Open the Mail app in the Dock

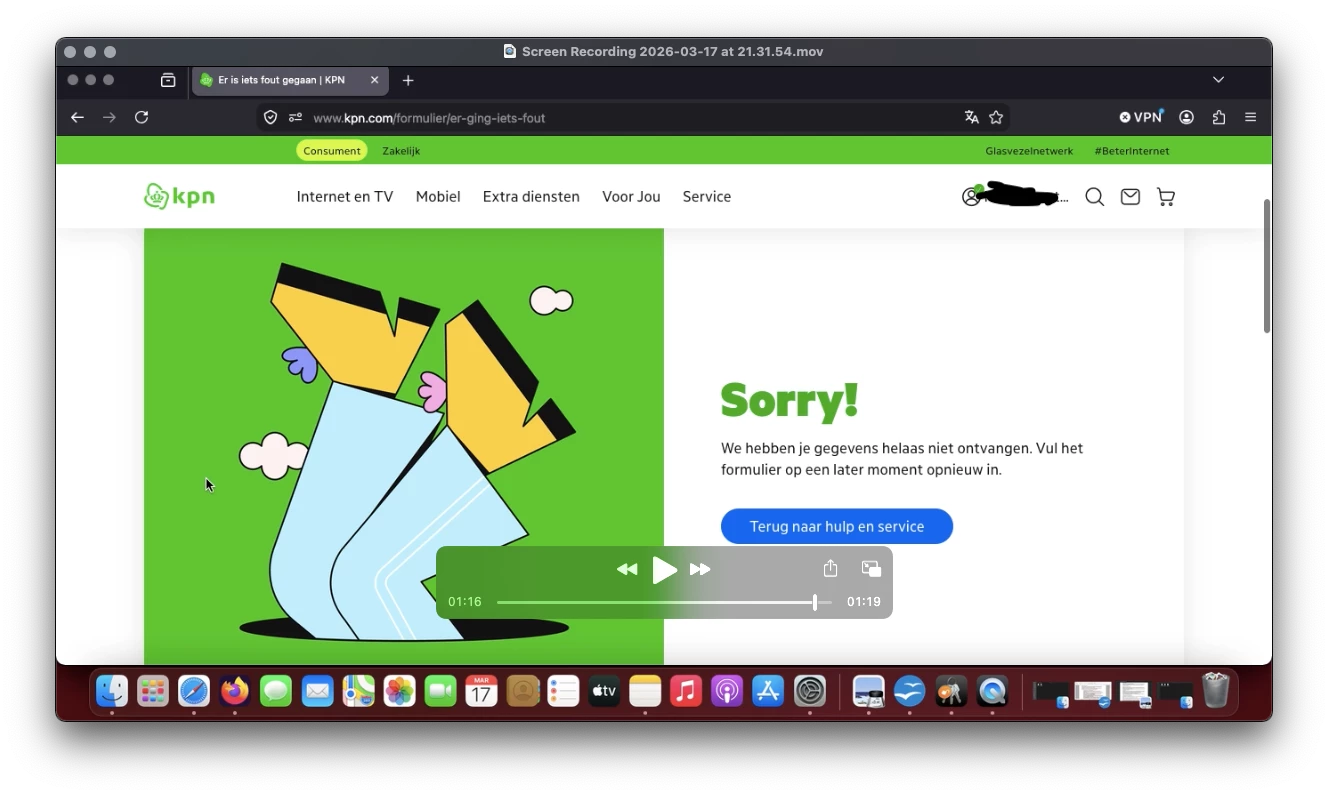pos(317,690)
